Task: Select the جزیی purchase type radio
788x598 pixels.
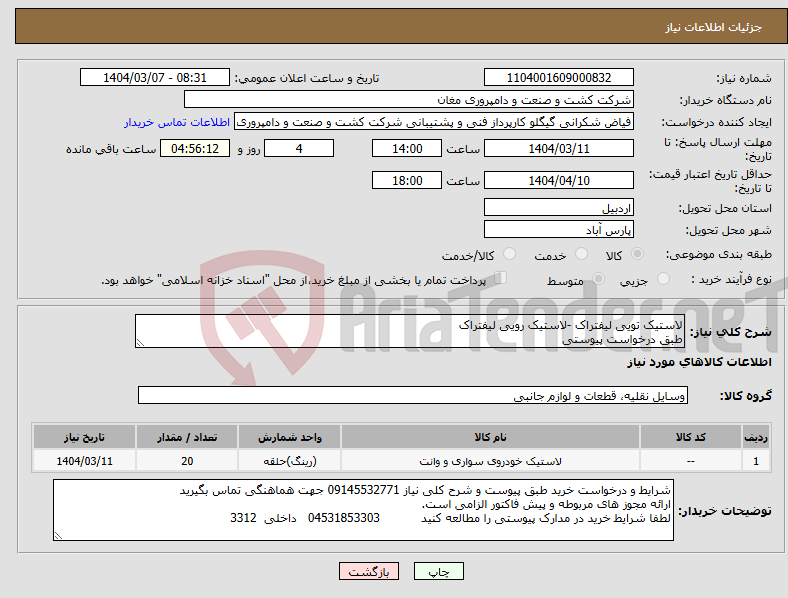Action: [663, 279]
